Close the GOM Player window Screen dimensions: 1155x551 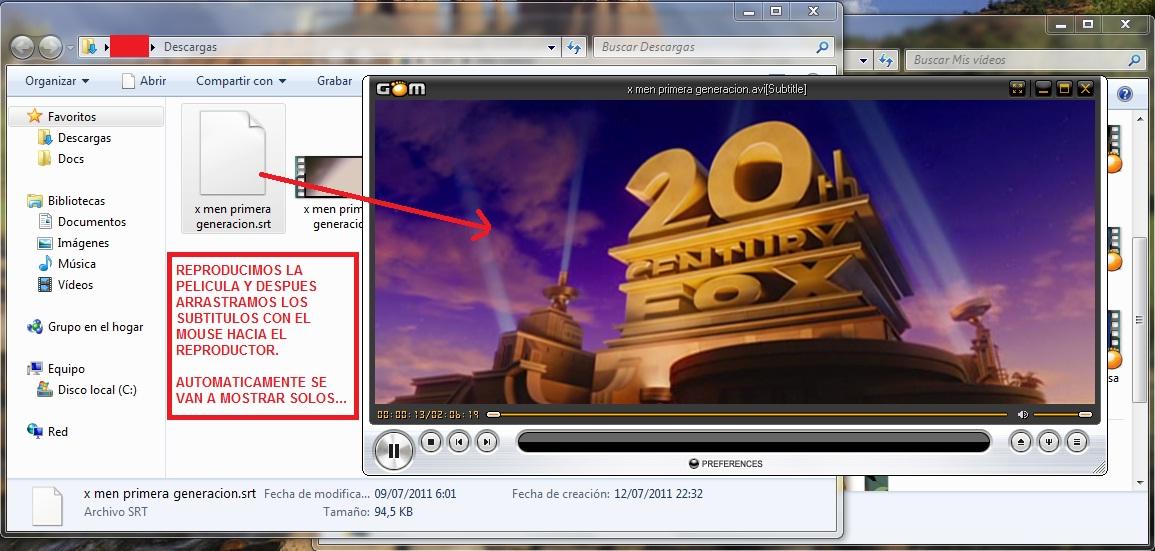coord(1085,89)
